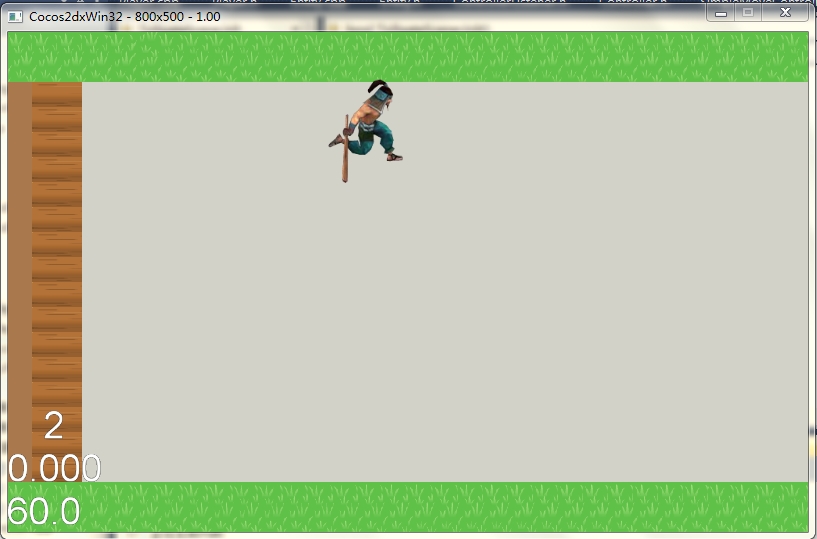Click the Cocos2dxWin32 window title icon
Screen dimensions: 817x539
[x=16, y=17]
